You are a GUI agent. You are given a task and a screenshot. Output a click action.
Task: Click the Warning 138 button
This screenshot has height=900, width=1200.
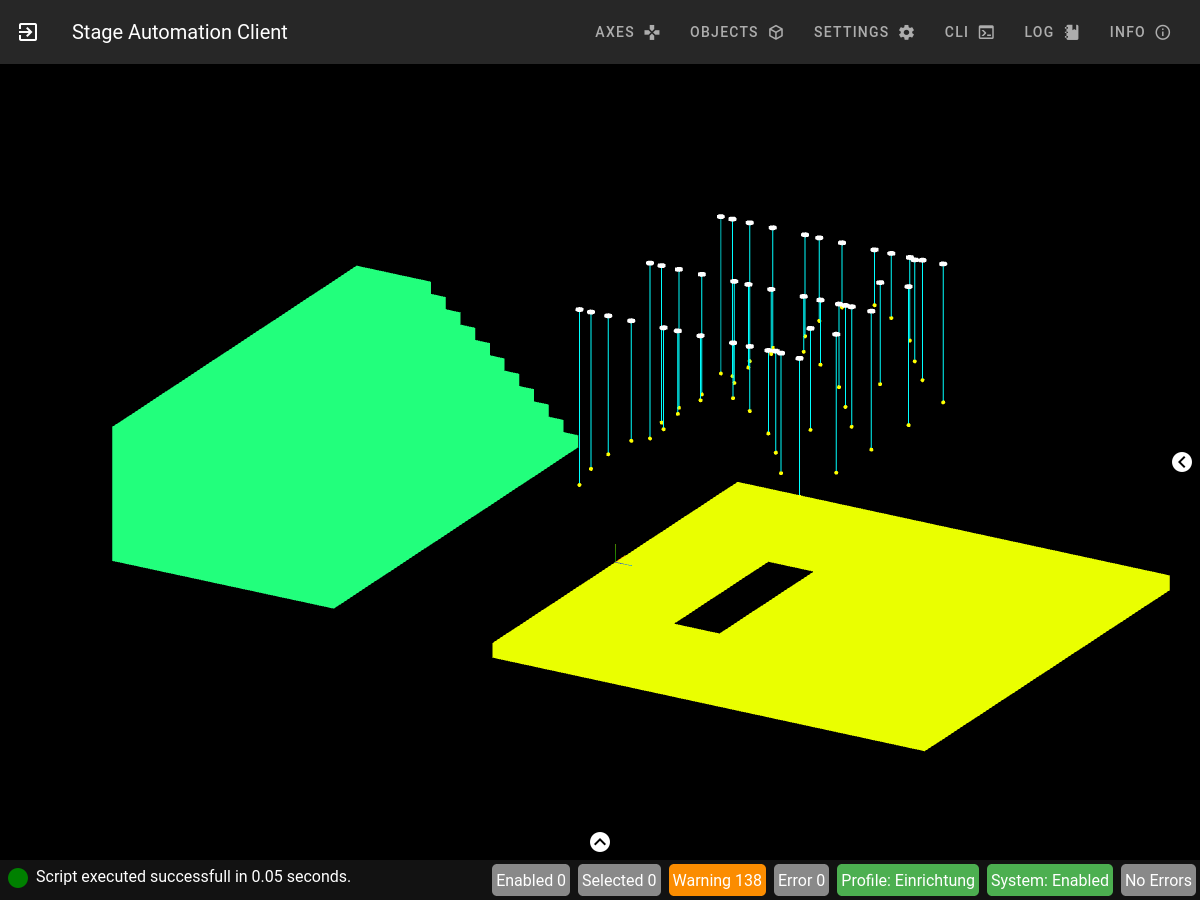pyautogui.click(x=717, y=880)
